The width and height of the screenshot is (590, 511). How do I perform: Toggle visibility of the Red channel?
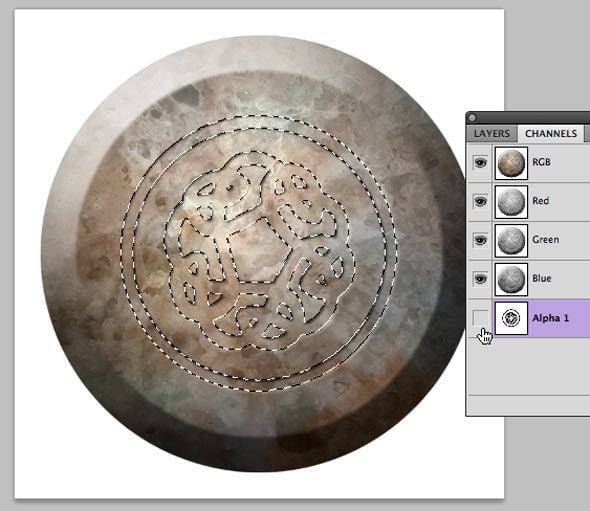coord(480,201)
